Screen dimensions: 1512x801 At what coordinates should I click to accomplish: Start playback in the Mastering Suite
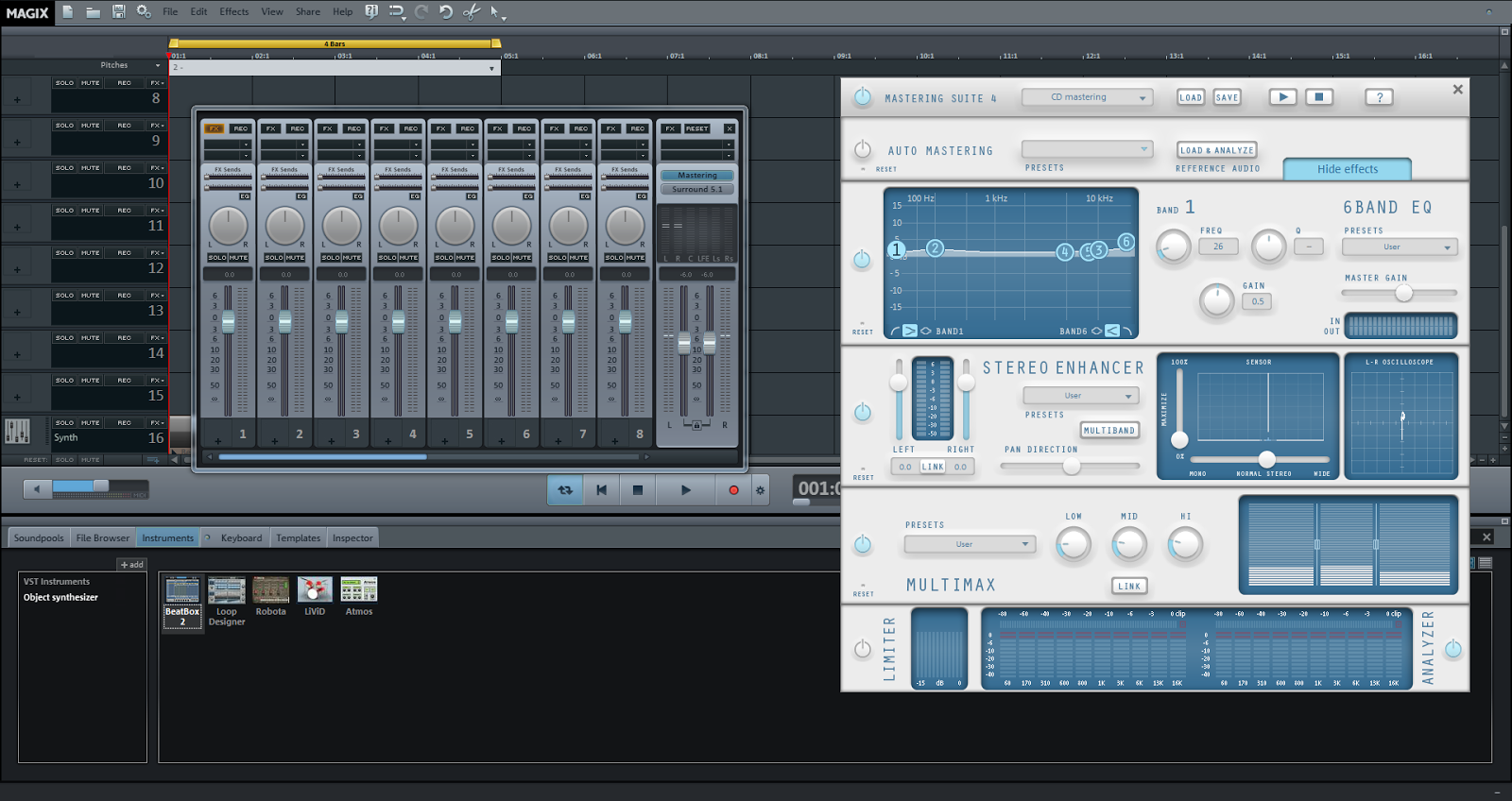1282,96
